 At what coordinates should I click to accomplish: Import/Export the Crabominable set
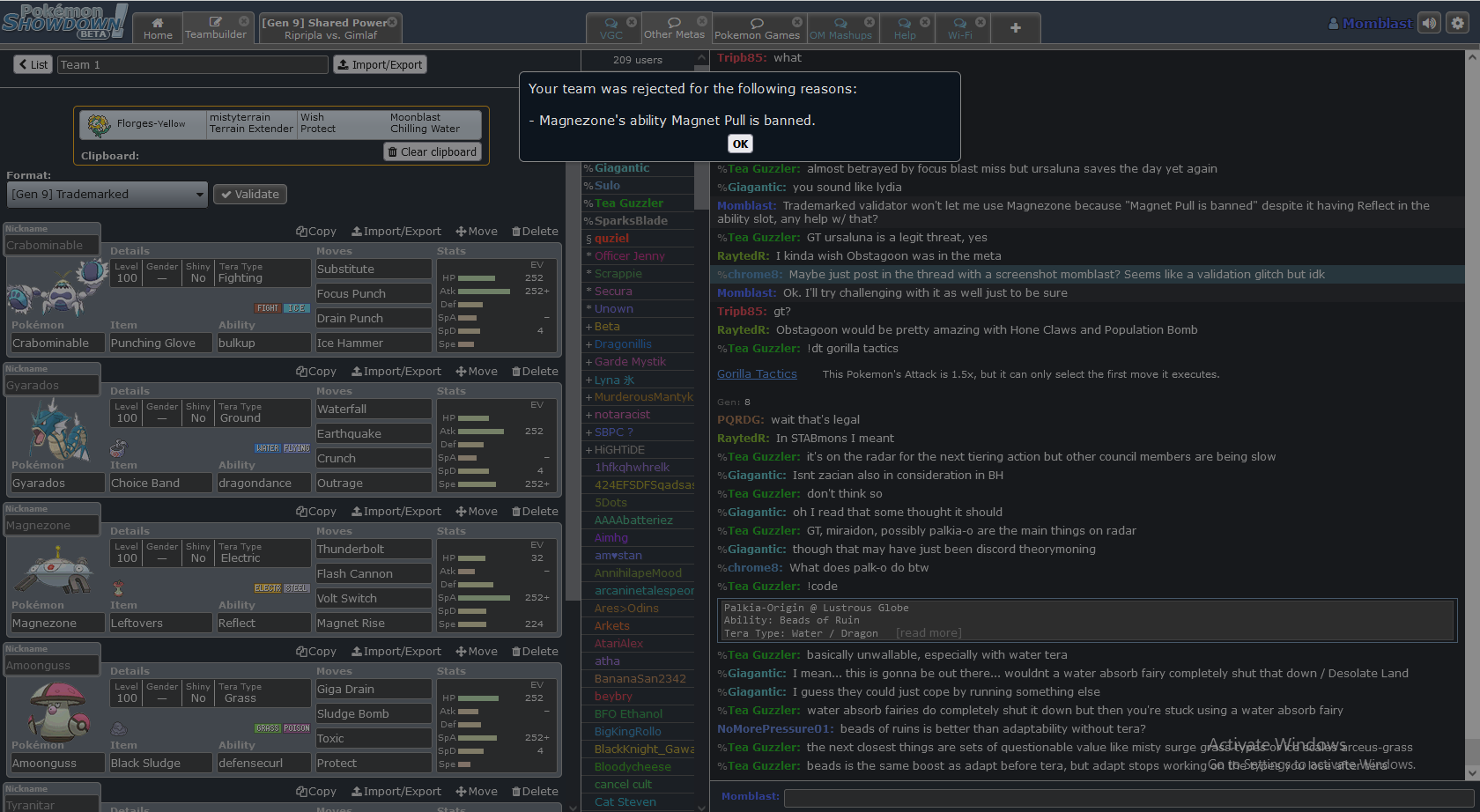pyautogui.click(x=396, y=232)
